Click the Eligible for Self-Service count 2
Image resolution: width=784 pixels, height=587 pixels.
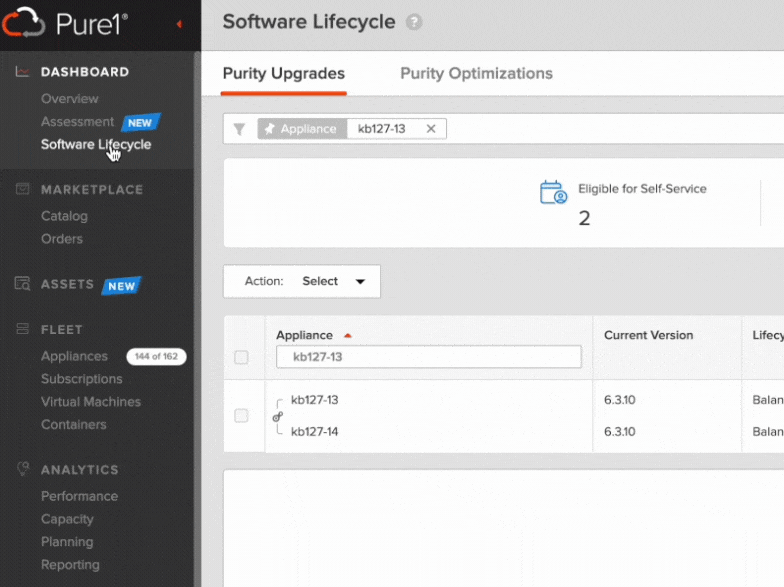pos(584,218)
